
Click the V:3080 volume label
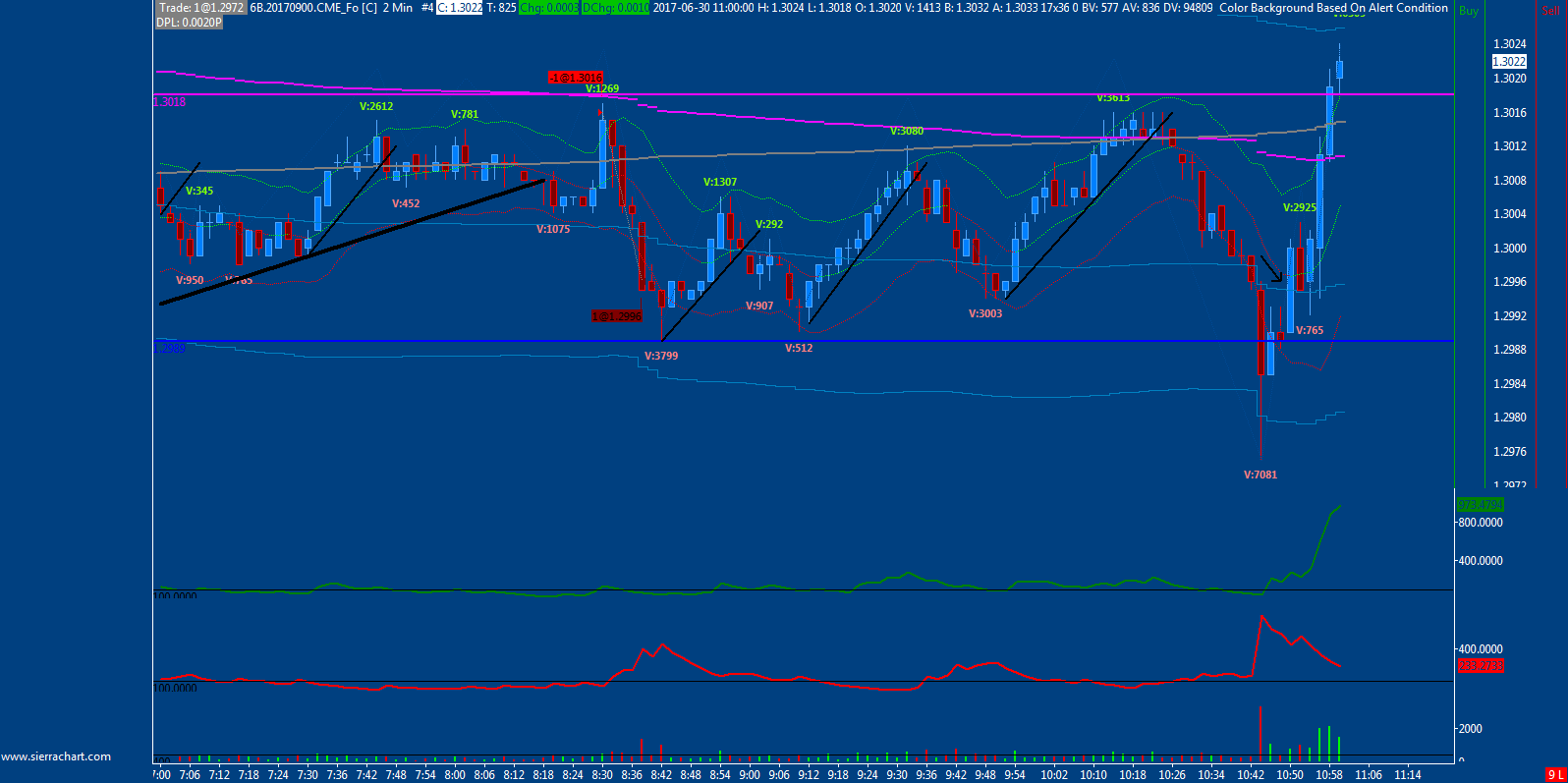coord(907,131)
